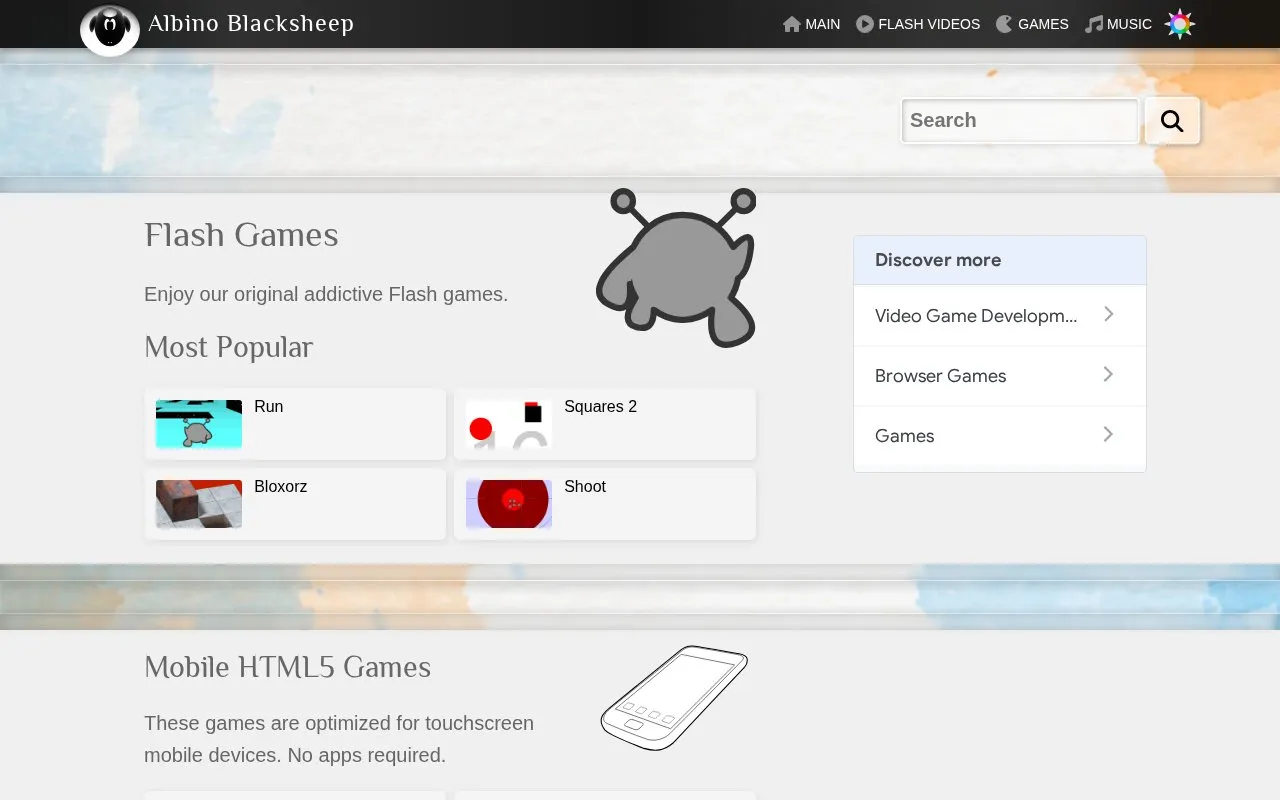The height and width of the screenshot is (800, 1280).
Task: Click the Mobile HTML5 Games heading
Action: pyautogui.click(x=287, y=667)
